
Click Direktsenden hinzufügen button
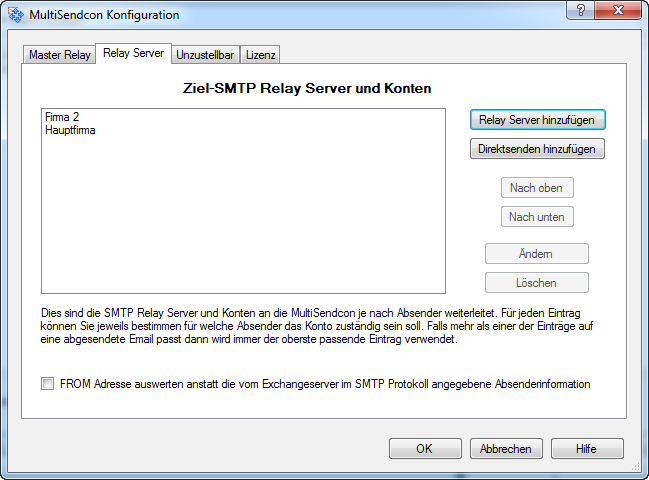(x=537, y=149)
